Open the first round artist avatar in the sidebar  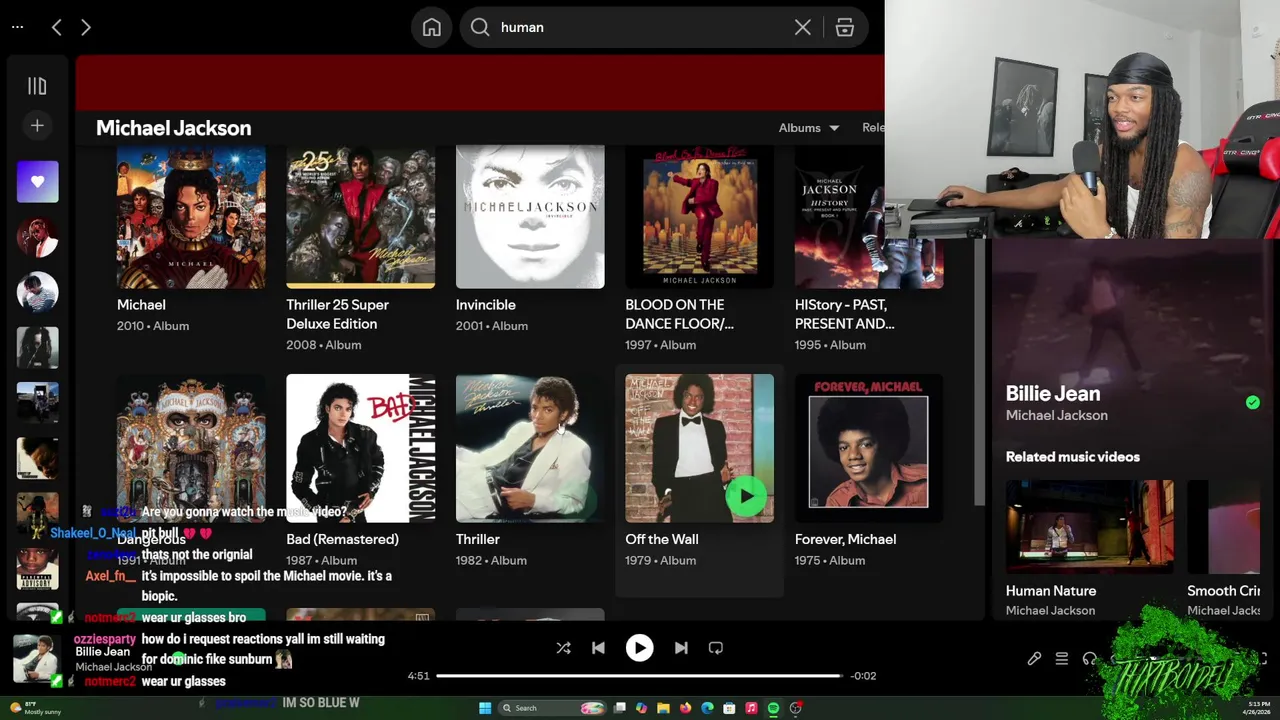[37, 237]
